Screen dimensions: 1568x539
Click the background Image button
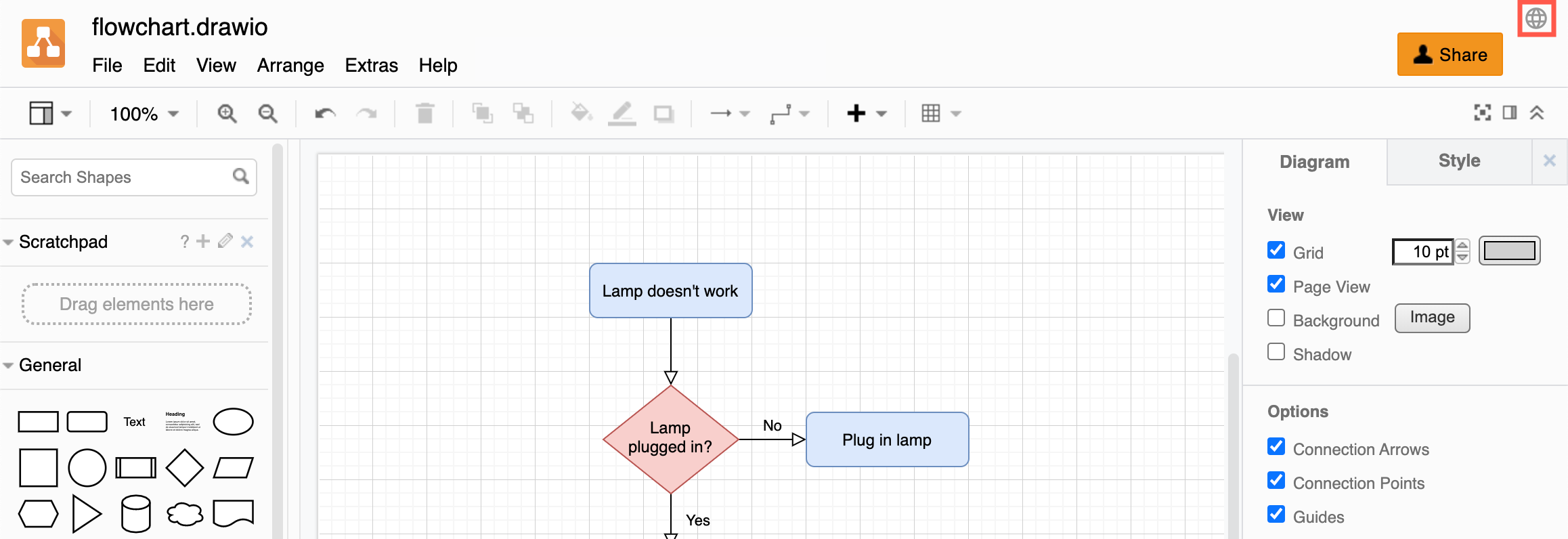pos(1432,318)
